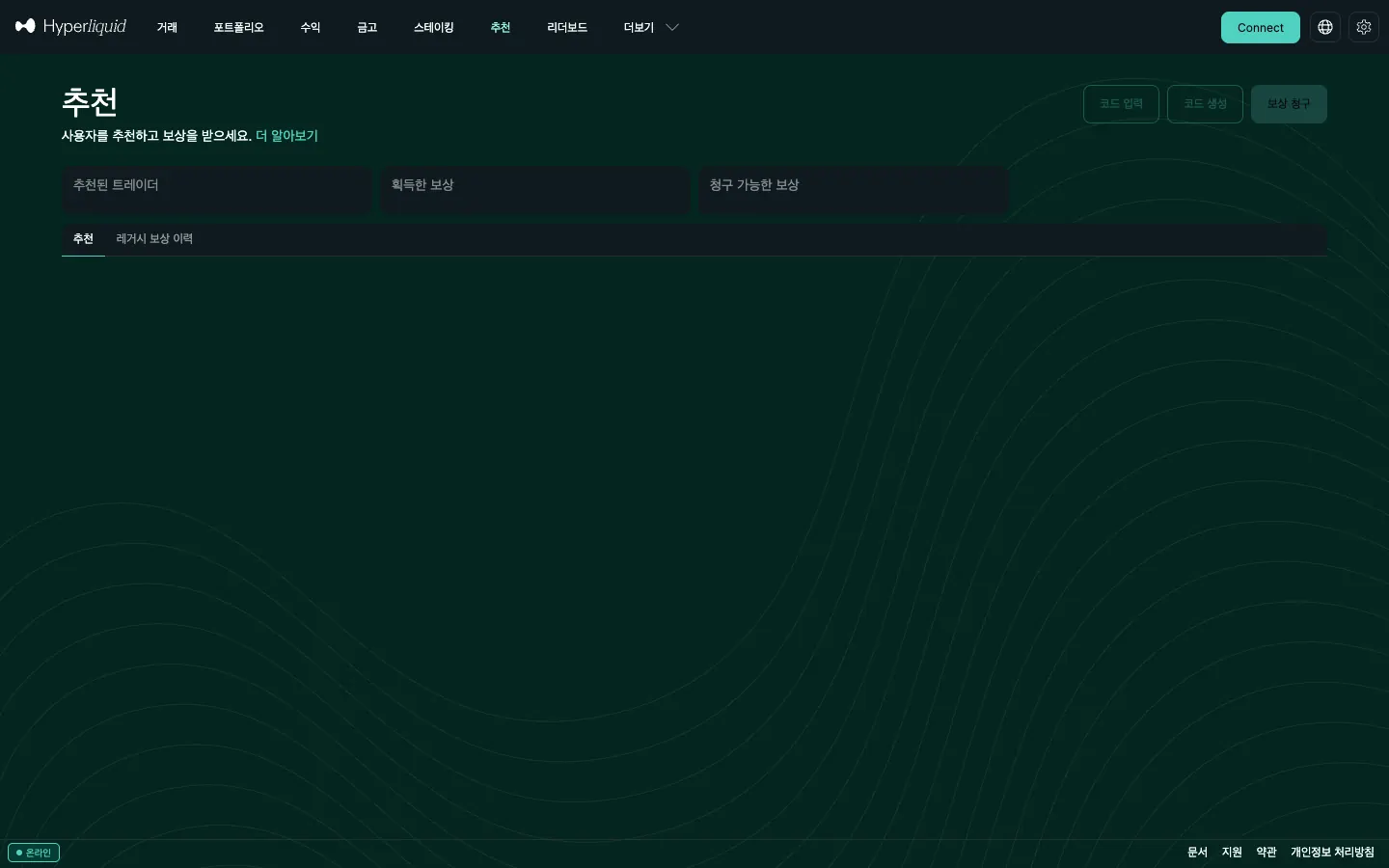
Task: Click the Hyperliquid logo
Action: pos(70,27)
